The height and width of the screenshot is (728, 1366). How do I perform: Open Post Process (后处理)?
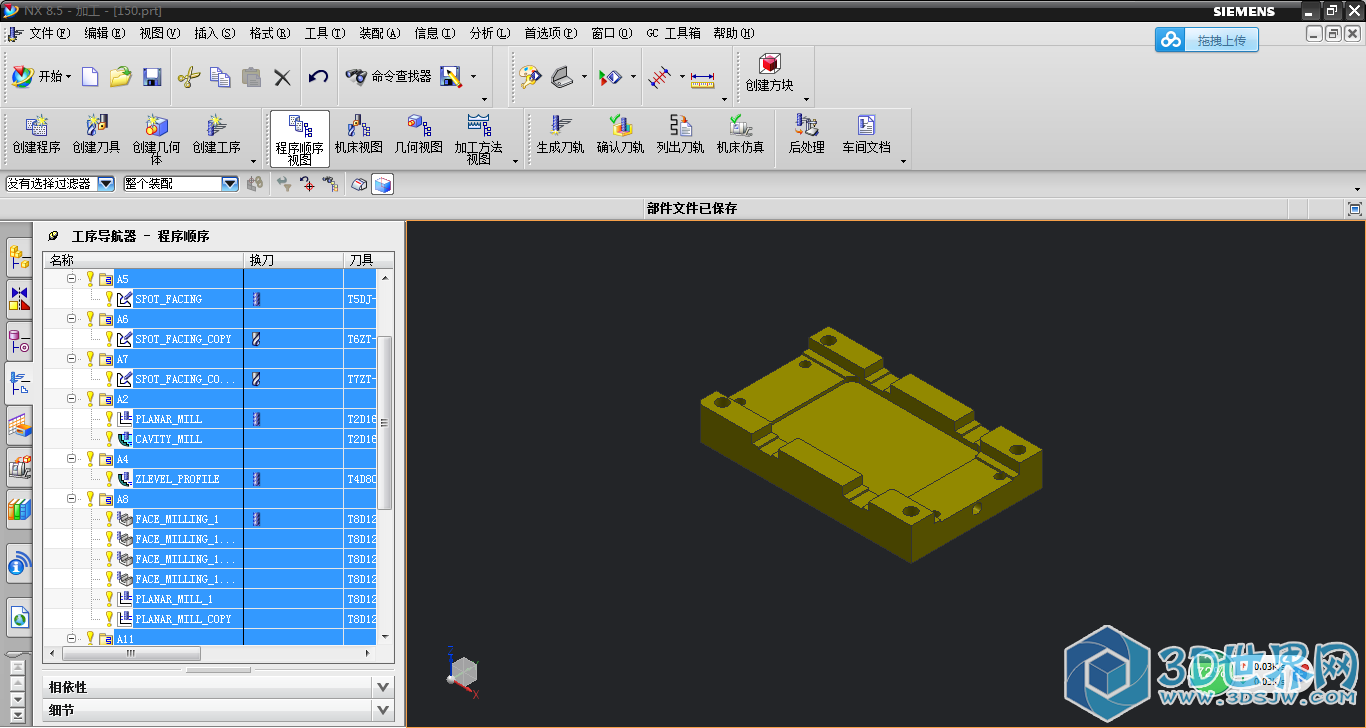(x=806, y=135)
